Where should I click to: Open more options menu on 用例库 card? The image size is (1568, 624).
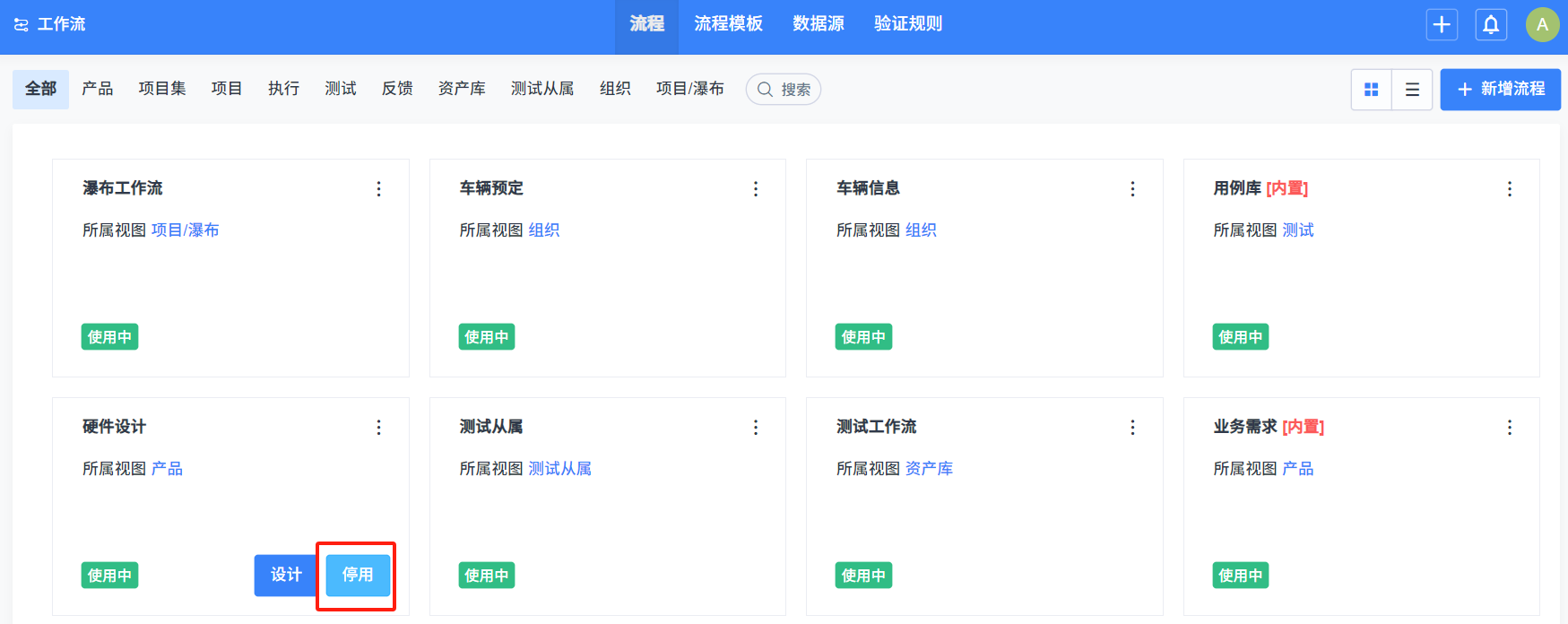pyautogui.click(x=1510, y=189)
